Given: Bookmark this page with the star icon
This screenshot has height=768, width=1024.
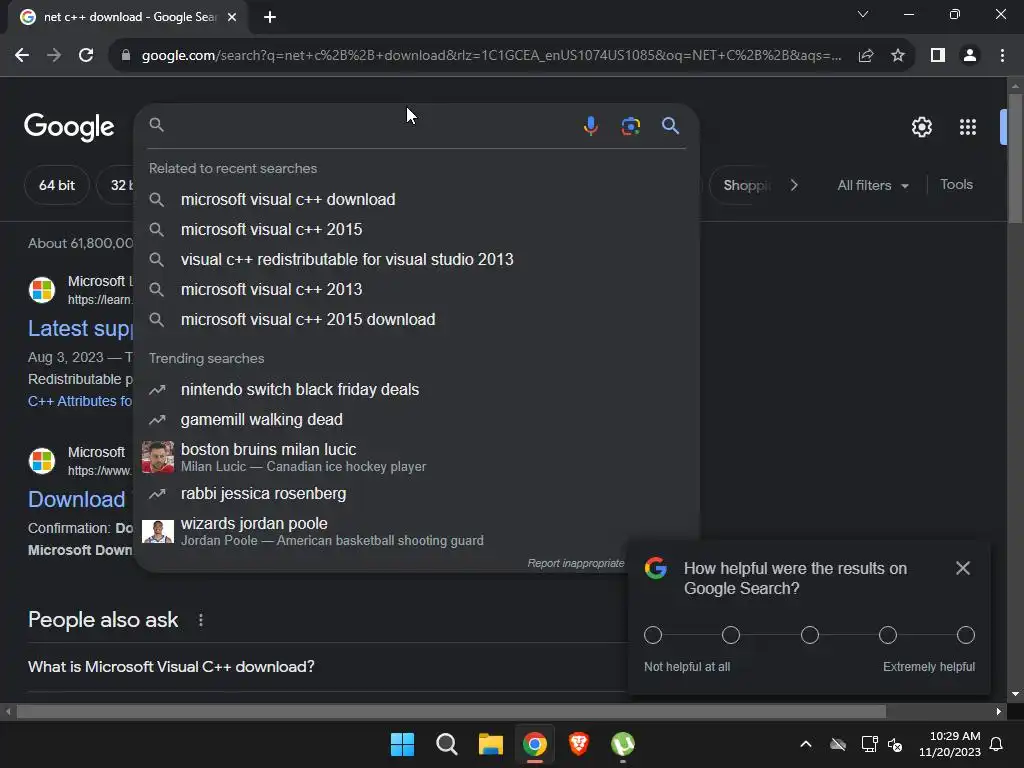Looking at the screenshot, I should click(898, 56).
